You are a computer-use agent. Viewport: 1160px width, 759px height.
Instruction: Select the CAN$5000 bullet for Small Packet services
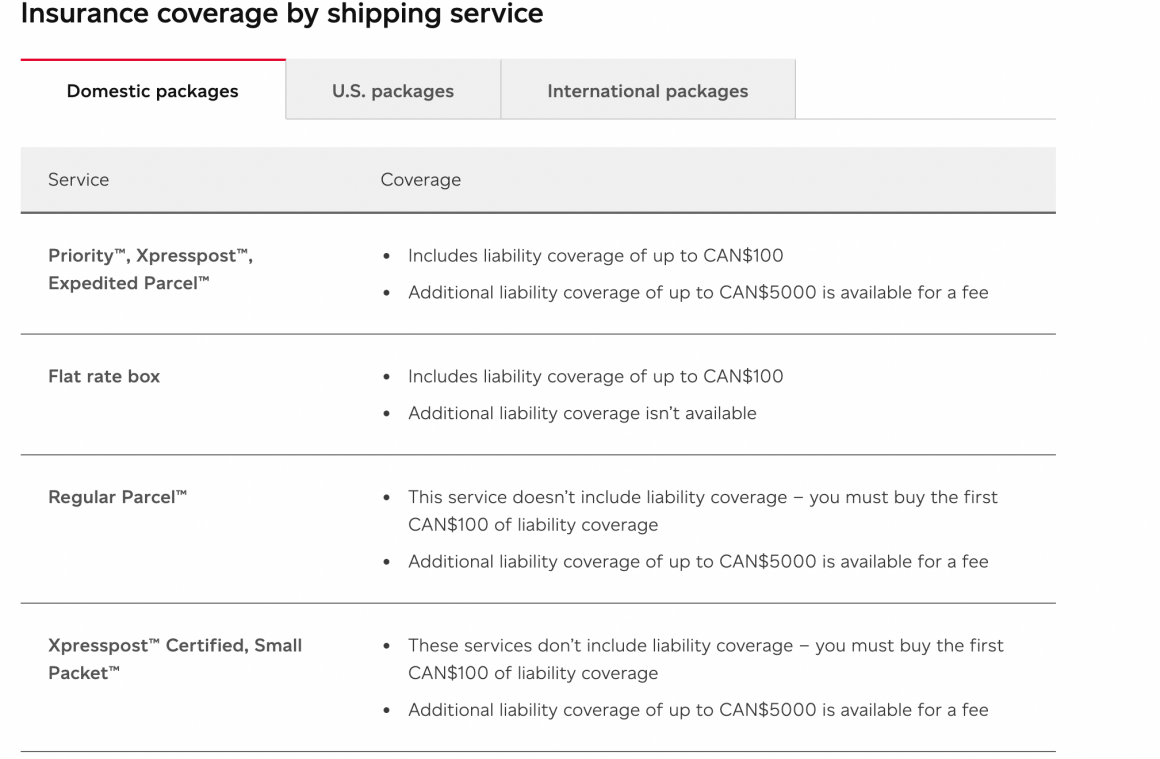[697, 709]
